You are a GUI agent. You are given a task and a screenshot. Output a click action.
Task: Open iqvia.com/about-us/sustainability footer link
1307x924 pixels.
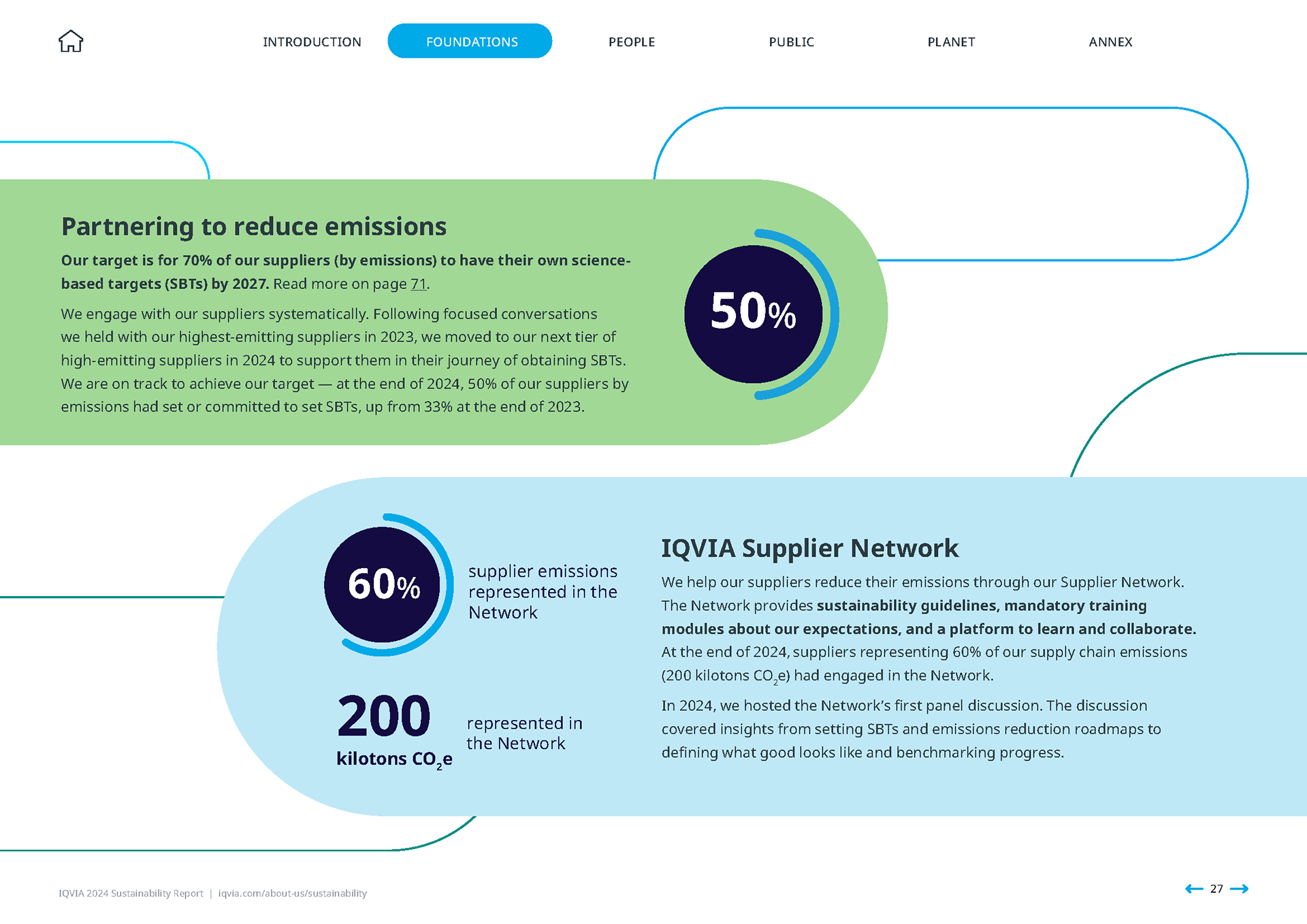(292, 893)
